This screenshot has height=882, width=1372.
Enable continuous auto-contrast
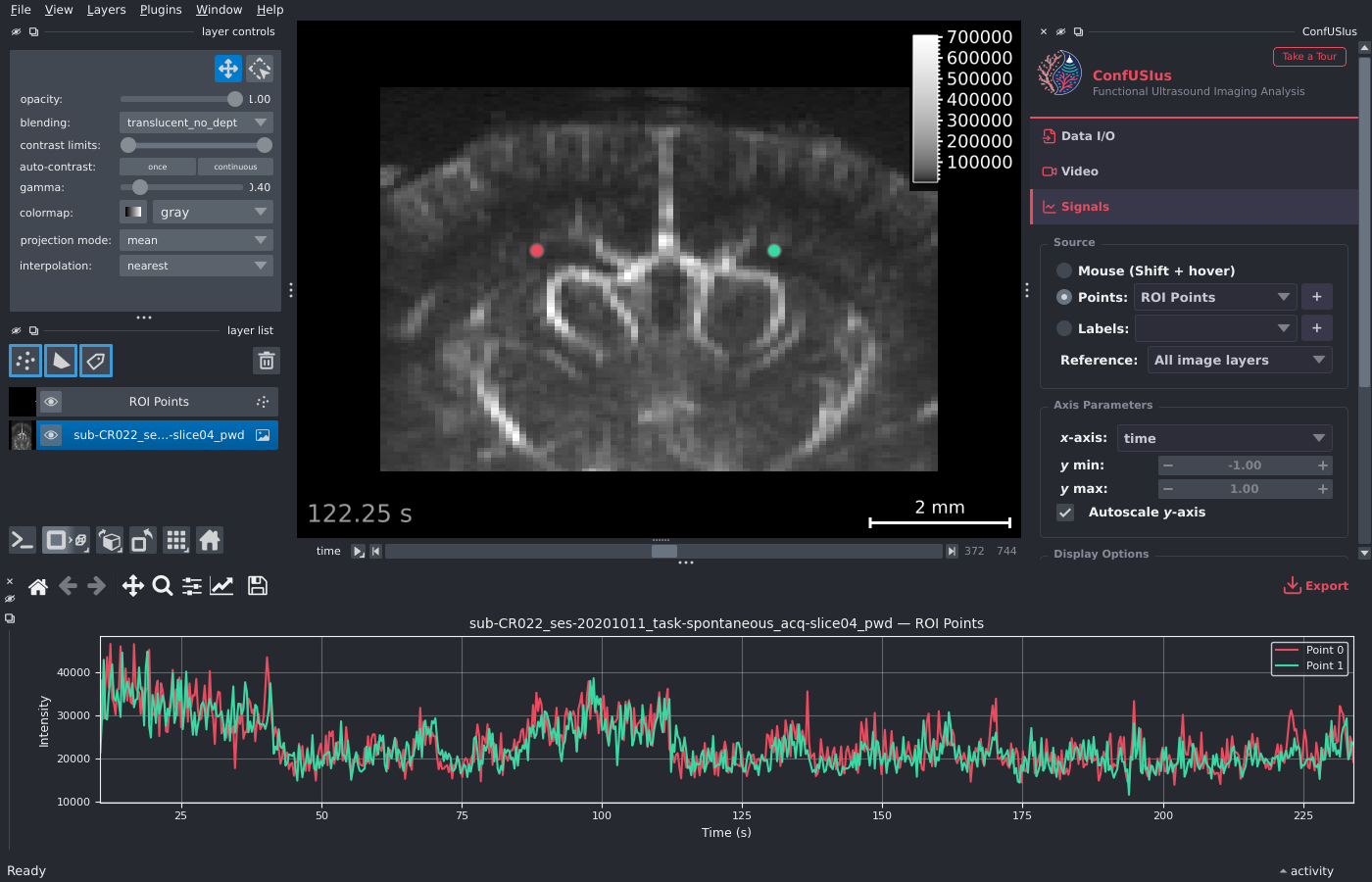click(x=235, y=167)
